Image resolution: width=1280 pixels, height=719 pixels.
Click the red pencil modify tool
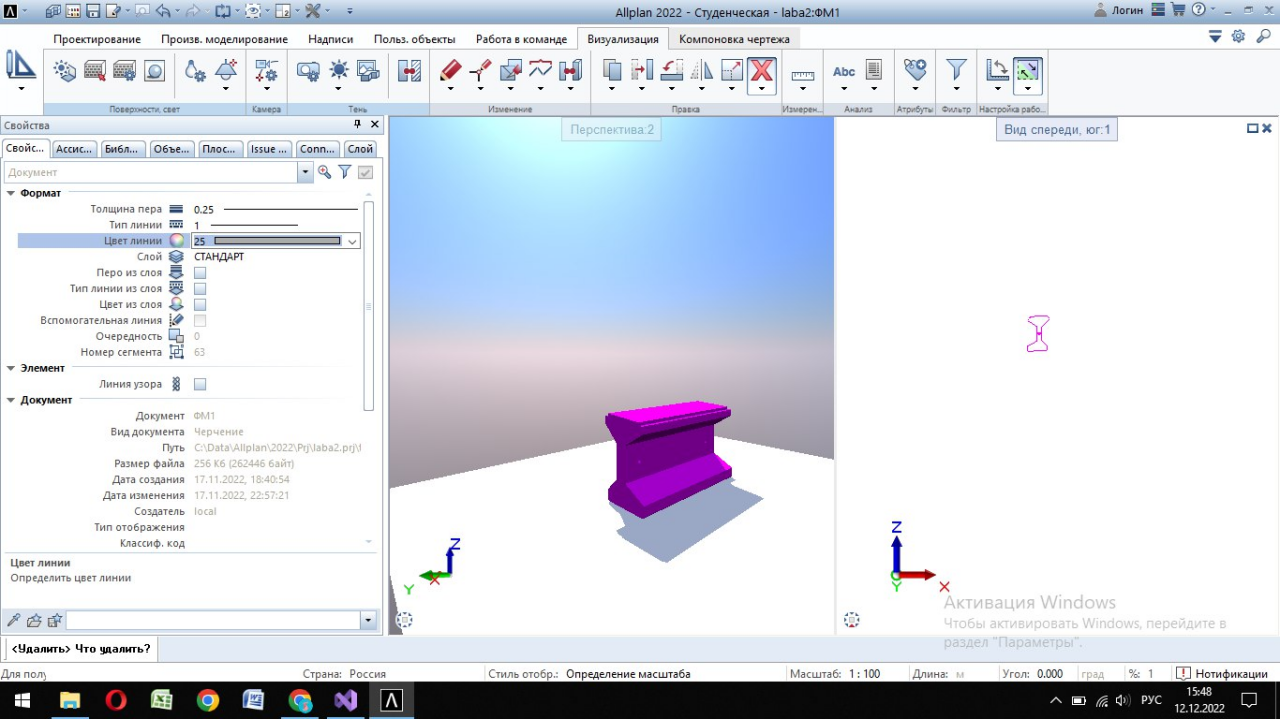(x=449, y=70)
